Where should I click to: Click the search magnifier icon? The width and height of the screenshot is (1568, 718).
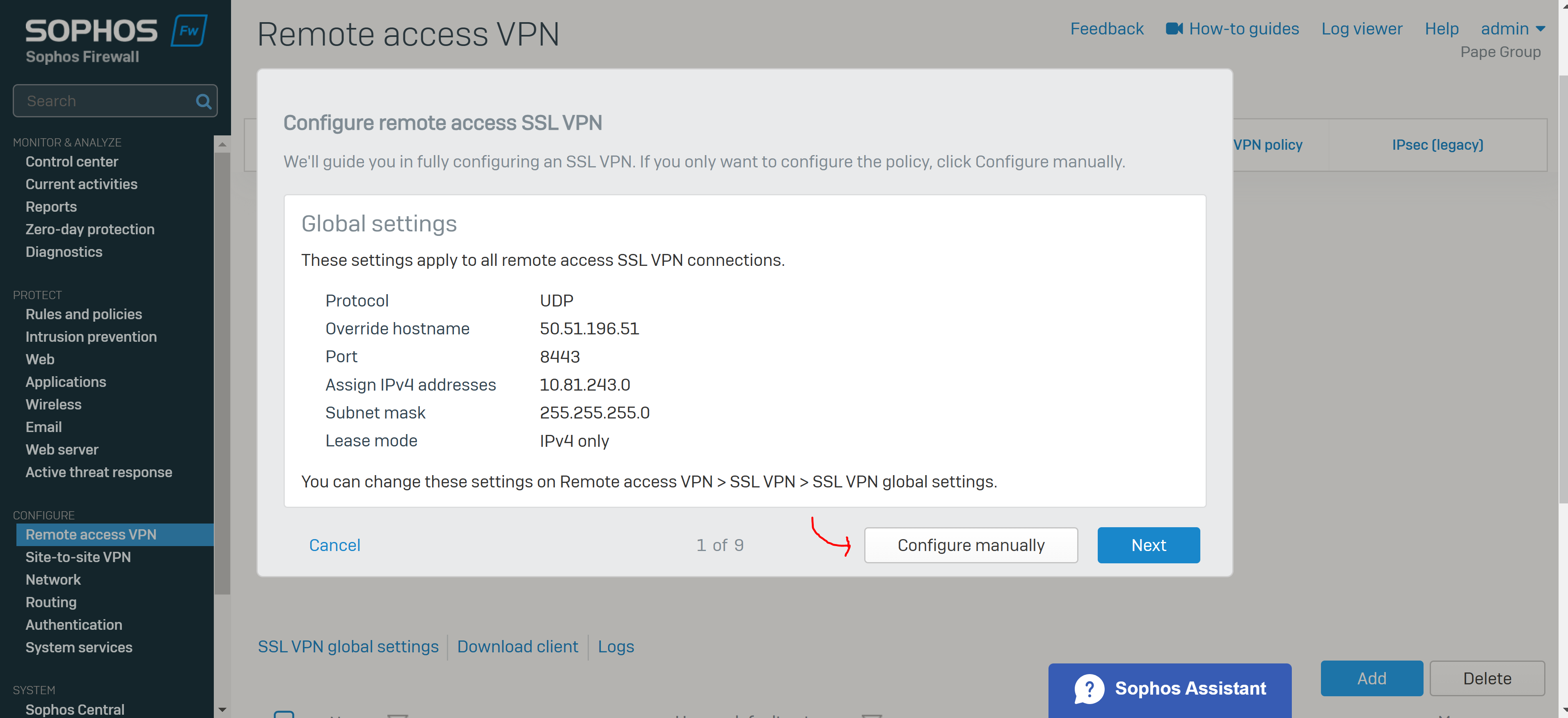[203, 101]
